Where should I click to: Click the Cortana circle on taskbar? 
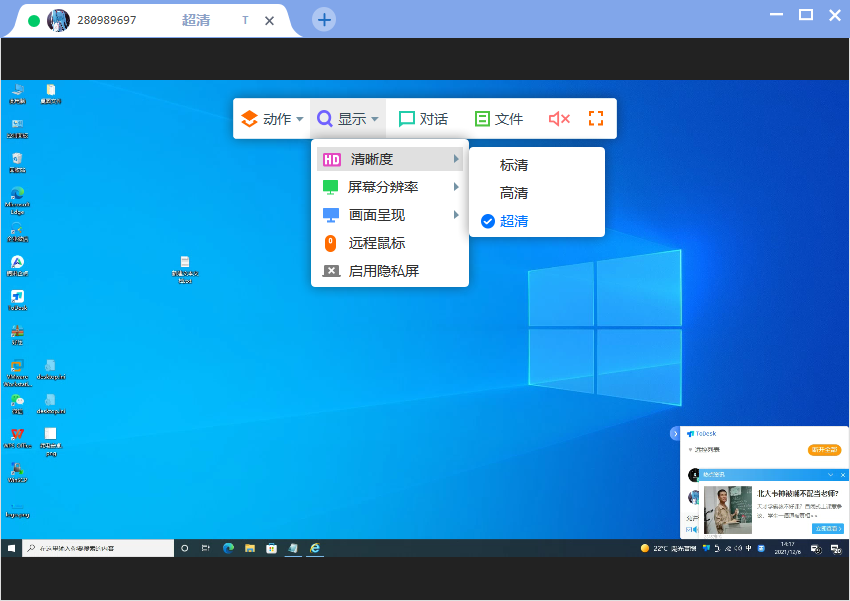[184, 548]
